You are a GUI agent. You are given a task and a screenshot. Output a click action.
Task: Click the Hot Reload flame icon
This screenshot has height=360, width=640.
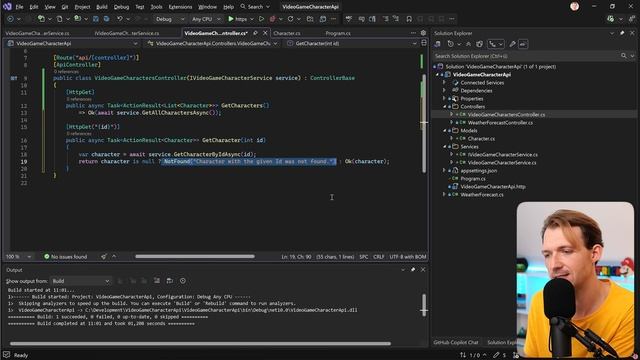pyautogui.click(x=272, y=19)
